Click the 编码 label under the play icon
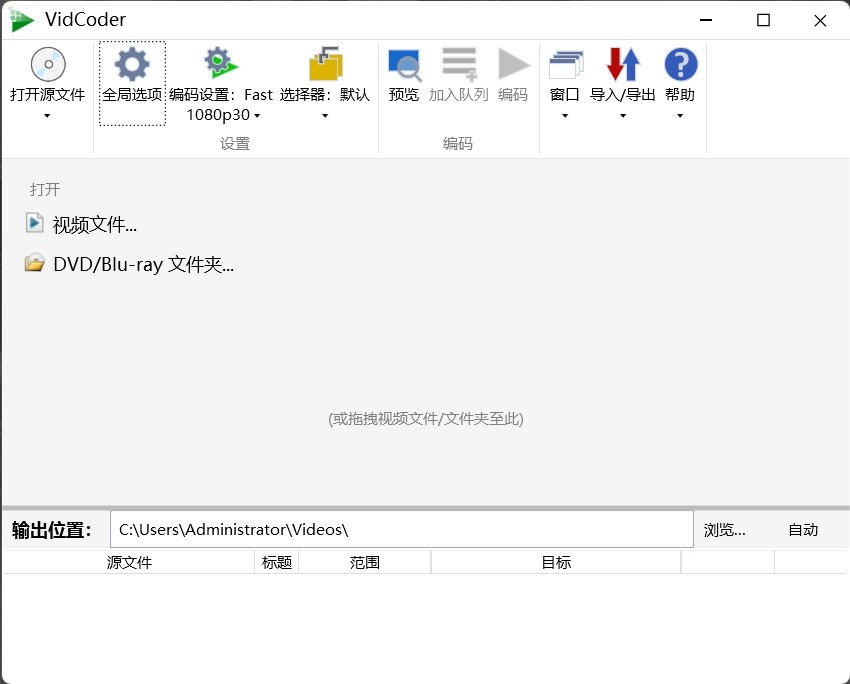The width and height of the screenshot is (850, 684). pyautogui.click(x=513, y=95)
